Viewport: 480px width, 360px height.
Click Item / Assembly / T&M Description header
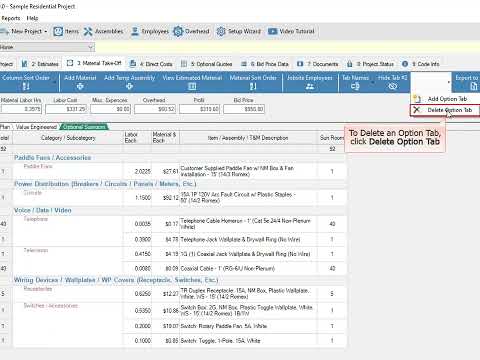(248, 138)
